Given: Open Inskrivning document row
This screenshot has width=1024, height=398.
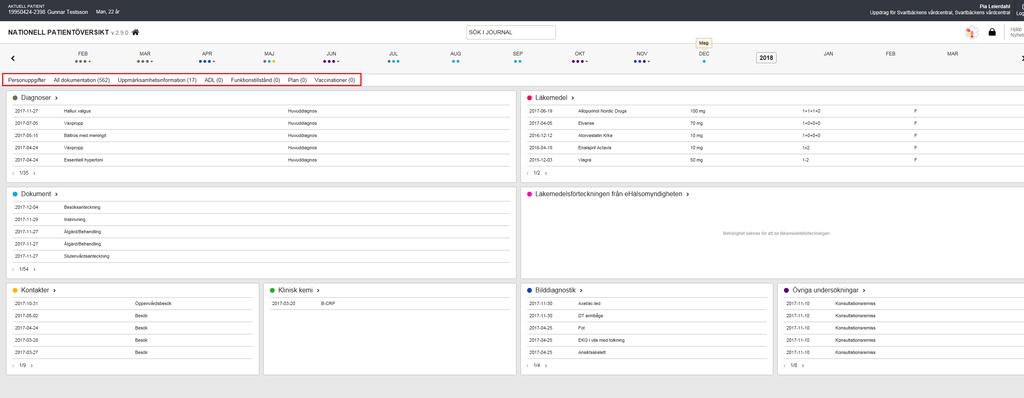Looking at the screenshot, I should point(261,220).
